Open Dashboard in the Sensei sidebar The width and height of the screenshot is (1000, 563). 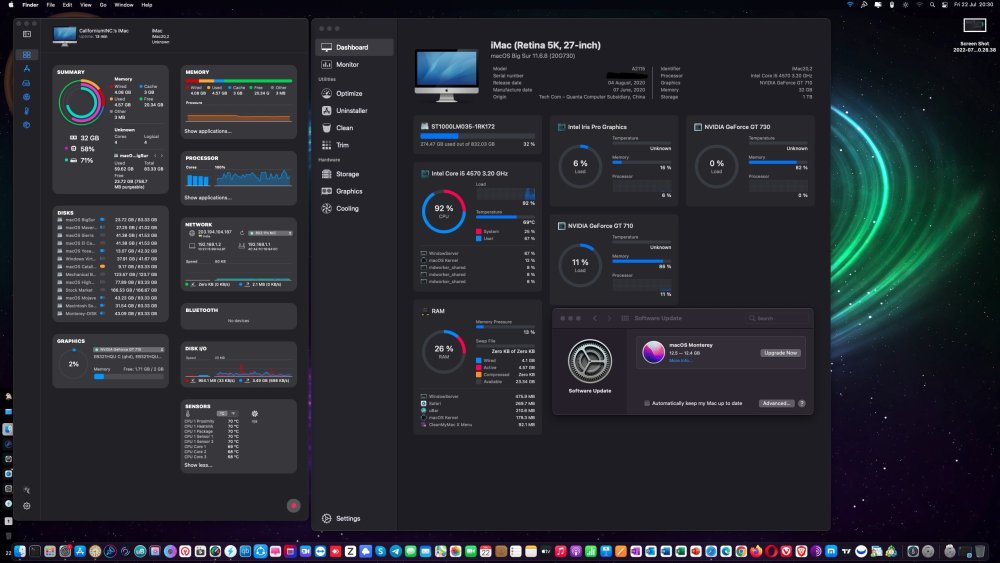pyautogui.click(x=354, y=47)
